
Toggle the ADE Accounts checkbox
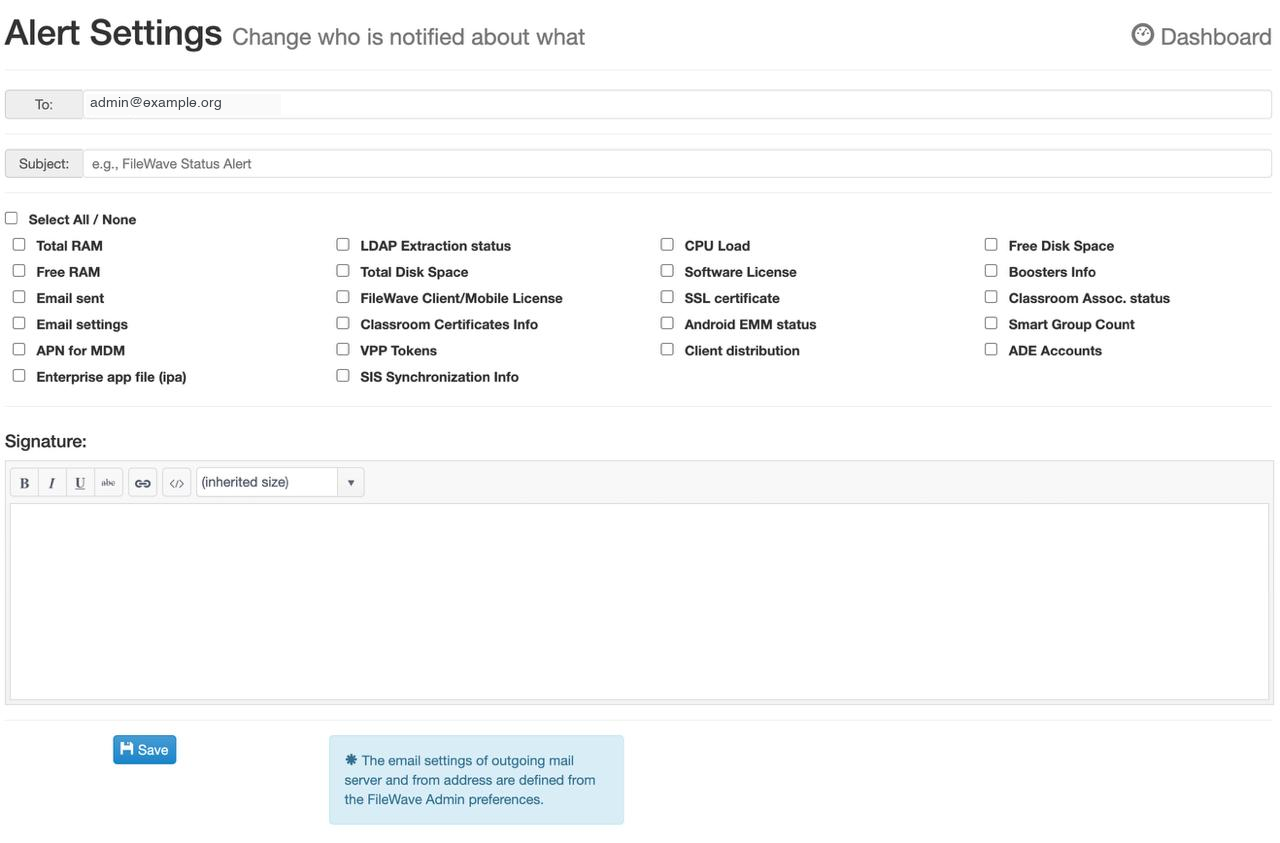point(991,349)
